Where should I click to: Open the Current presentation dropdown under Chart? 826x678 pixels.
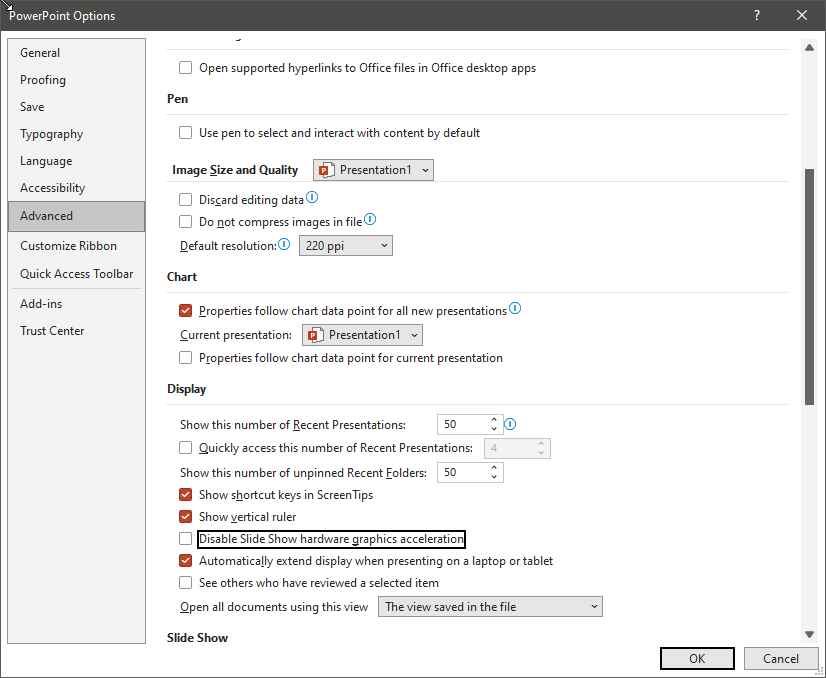click(x=362, y=335)
